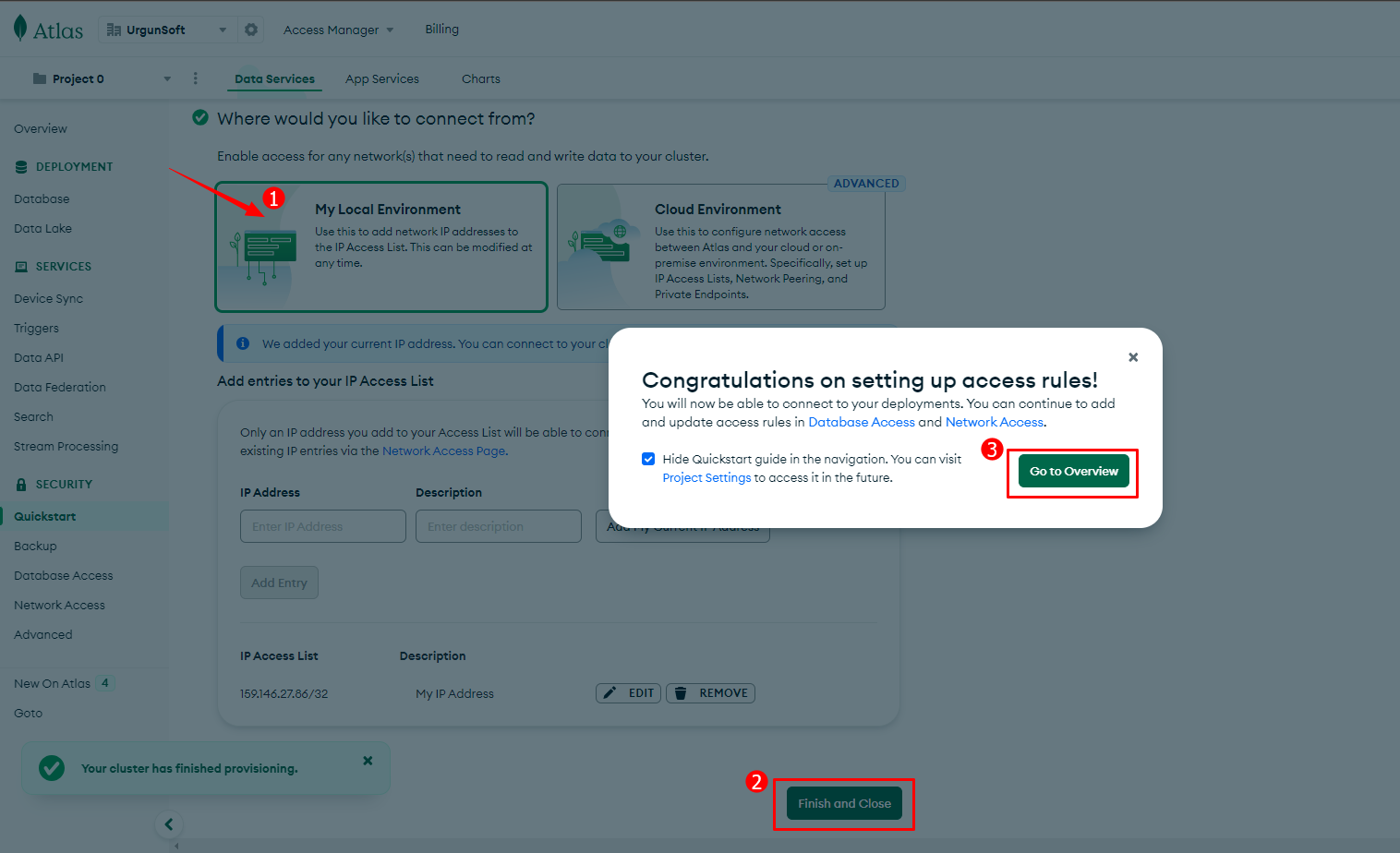Select Quickstart in the sidebar
This screenshot has width=1400, height=853.
click(x=84, y=517)
